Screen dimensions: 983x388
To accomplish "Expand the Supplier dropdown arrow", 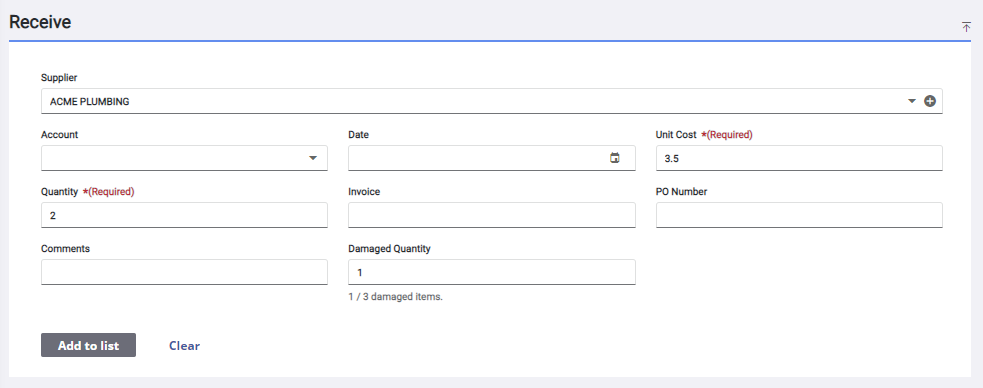I will [912, 101].
